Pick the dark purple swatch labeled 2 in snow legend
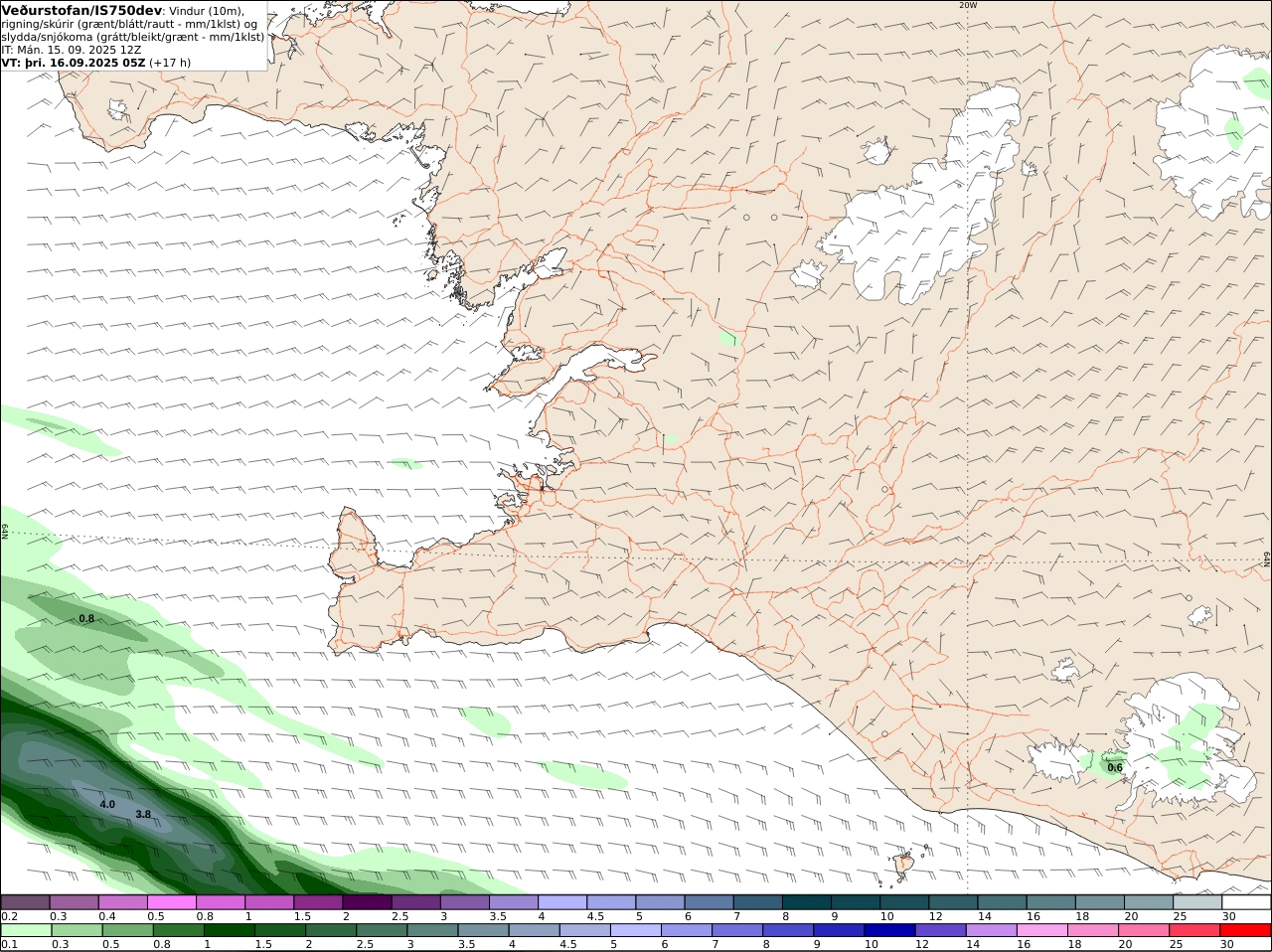Viewport: 1272px width, 952px height. pos(368,902)
